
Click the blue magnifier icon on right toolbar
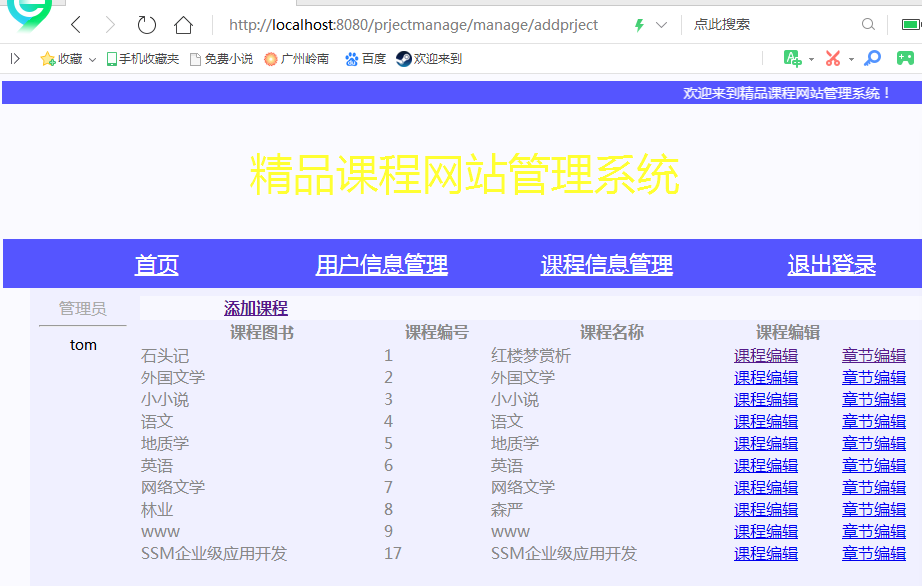pyautogui.click(x=872, y=58)
